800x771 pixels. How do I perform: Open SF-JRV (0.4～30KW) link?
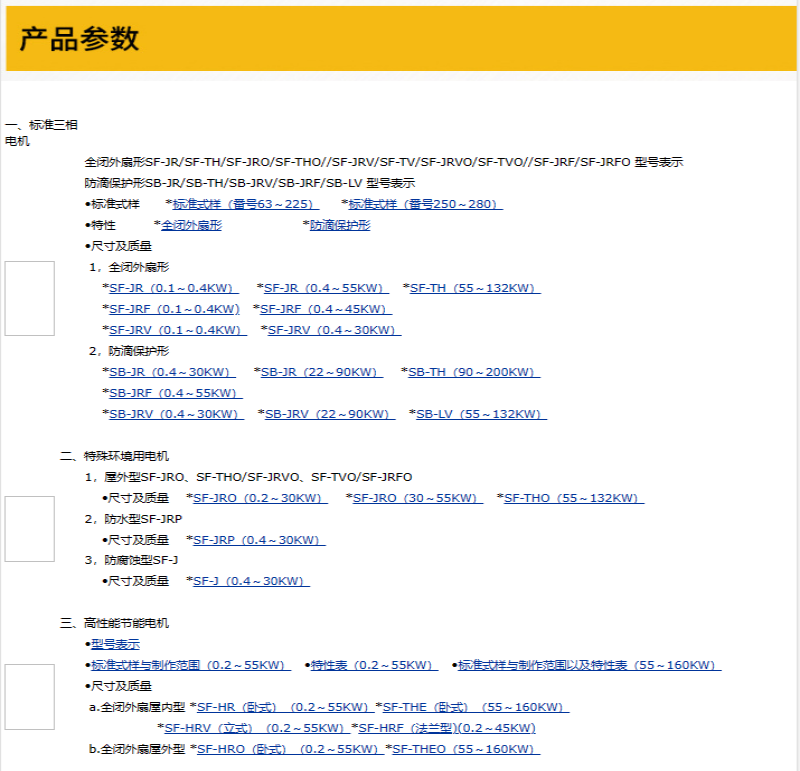click(333, 330)
